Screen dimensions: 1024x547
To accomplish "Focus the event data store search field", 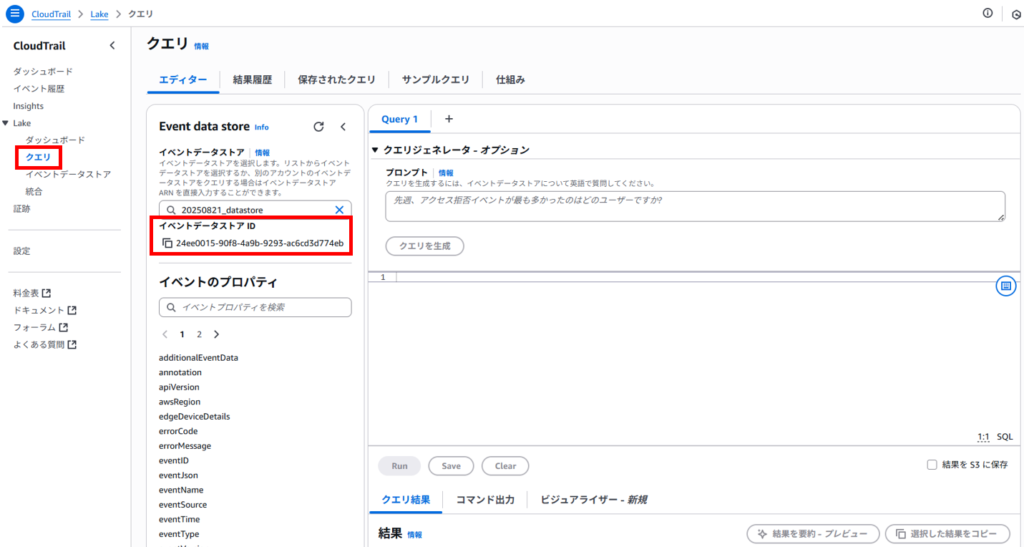I will click(x=255, y=210).
